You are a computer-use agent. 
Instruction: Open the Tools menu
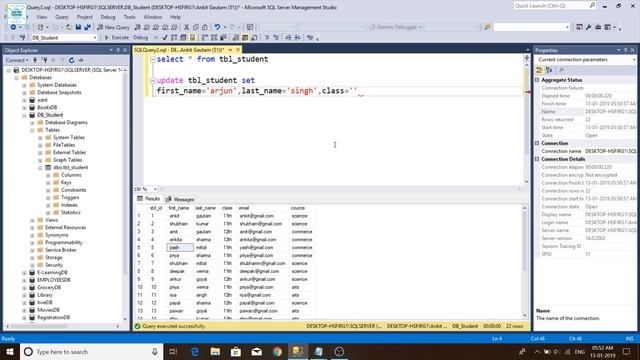(x=129, y=17)
